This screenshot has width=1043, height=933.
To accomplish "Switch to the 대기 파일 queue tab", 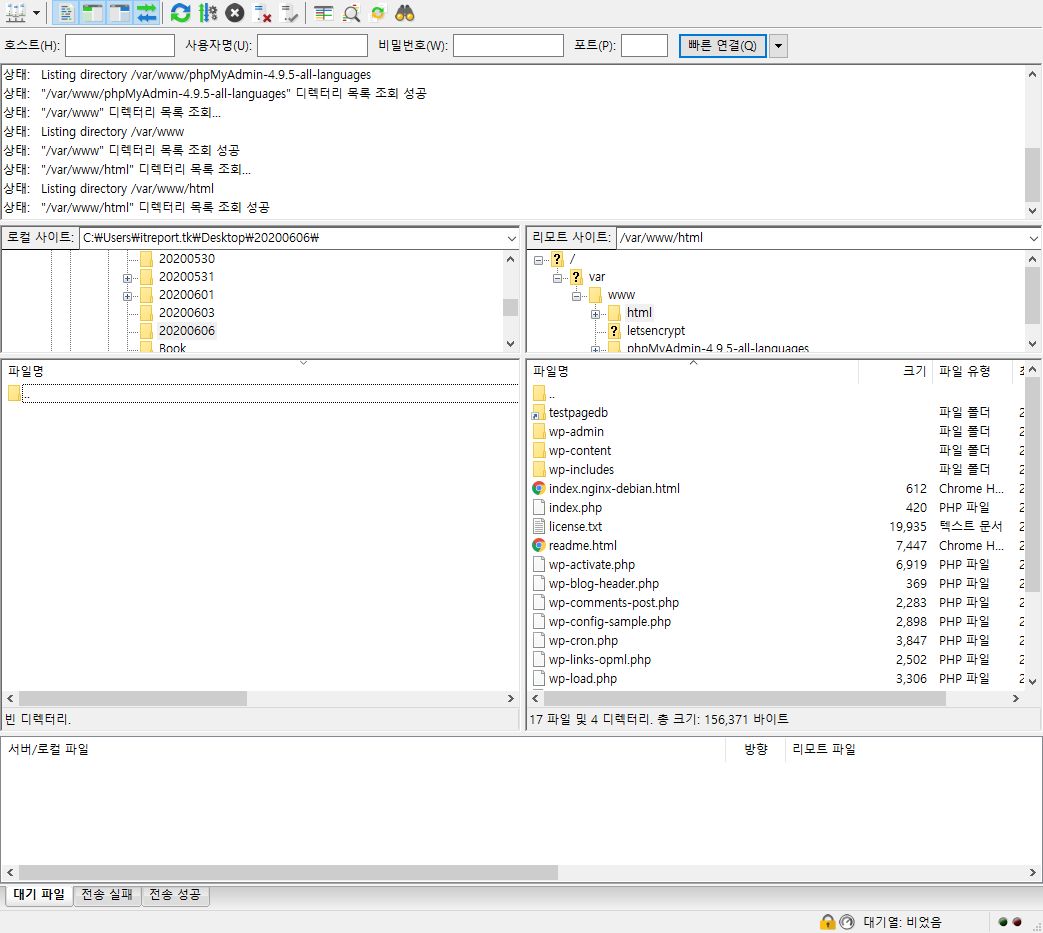I will pyautogui.click(x=39, y=895).
